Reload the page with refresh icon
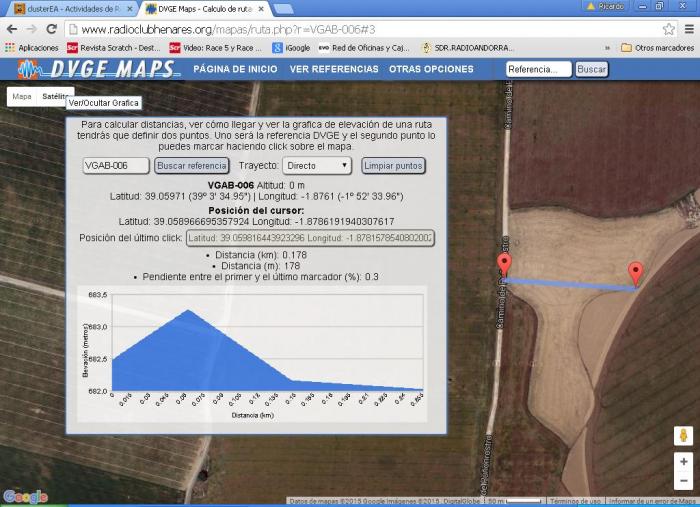This screenshot has width=700, height=507. 51,29
